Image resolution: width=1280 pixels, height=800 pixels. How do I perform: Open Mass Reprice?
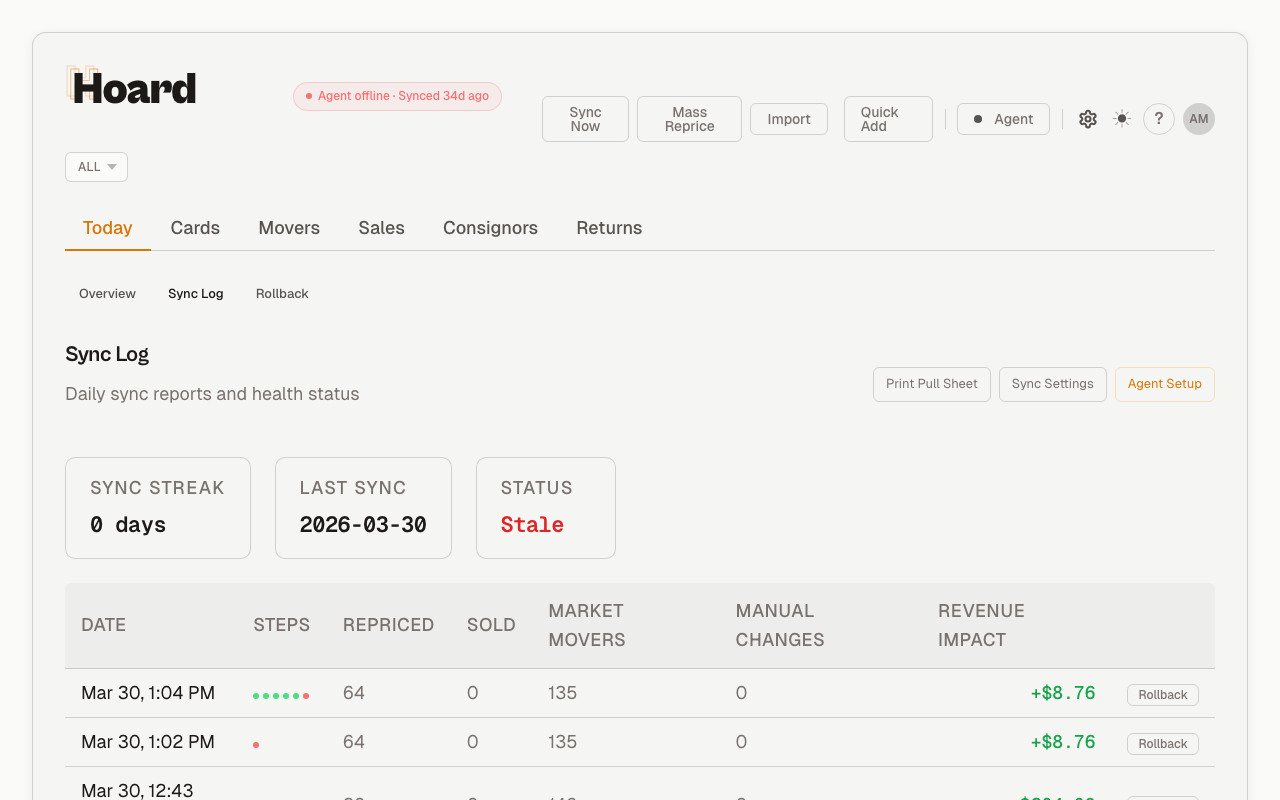pyautogui.click(x=689, y=119)
